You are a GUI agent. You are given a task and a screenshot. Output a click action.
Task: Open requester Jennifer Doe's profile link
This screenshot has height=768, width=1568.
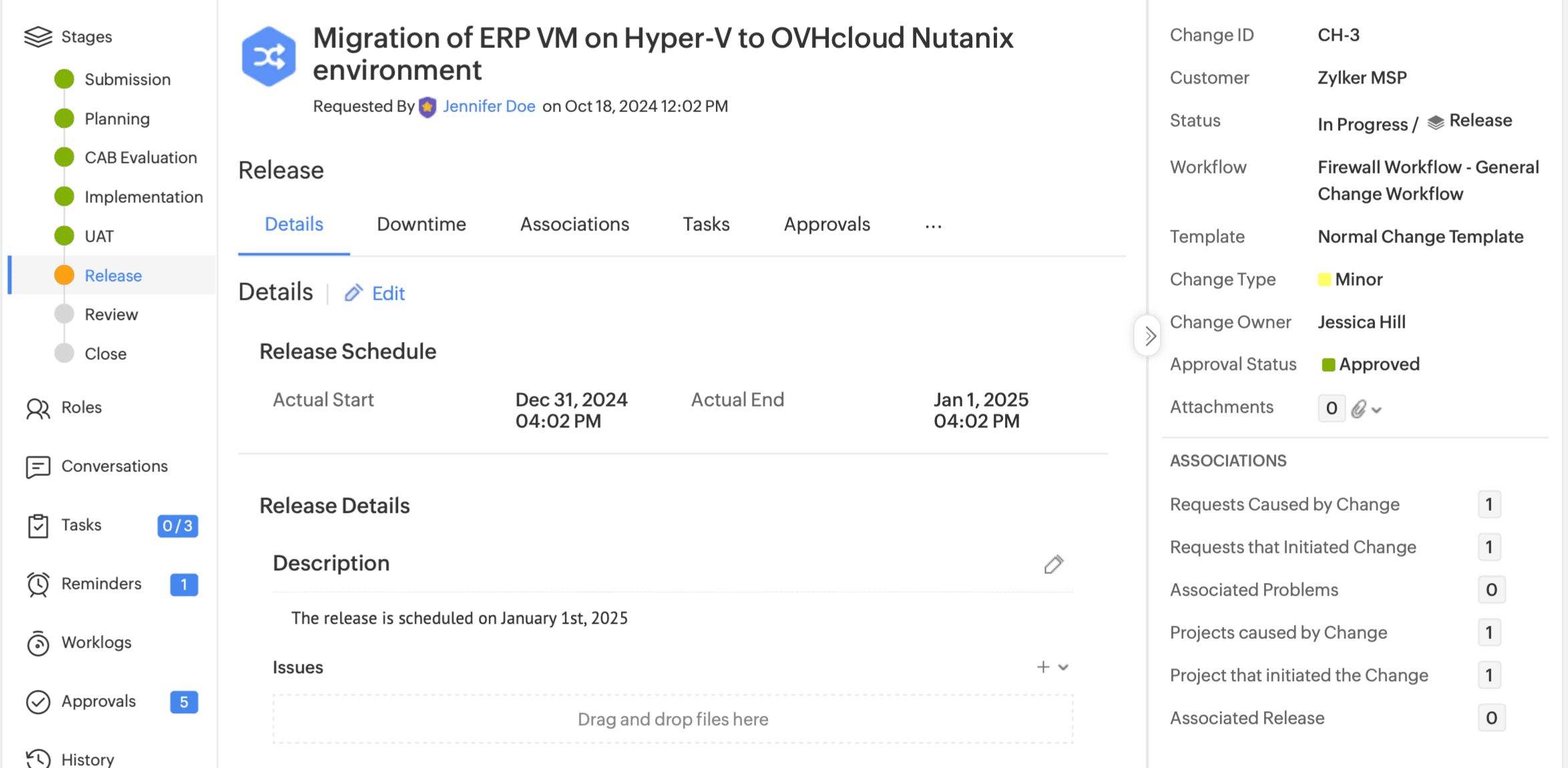[488, 106]
